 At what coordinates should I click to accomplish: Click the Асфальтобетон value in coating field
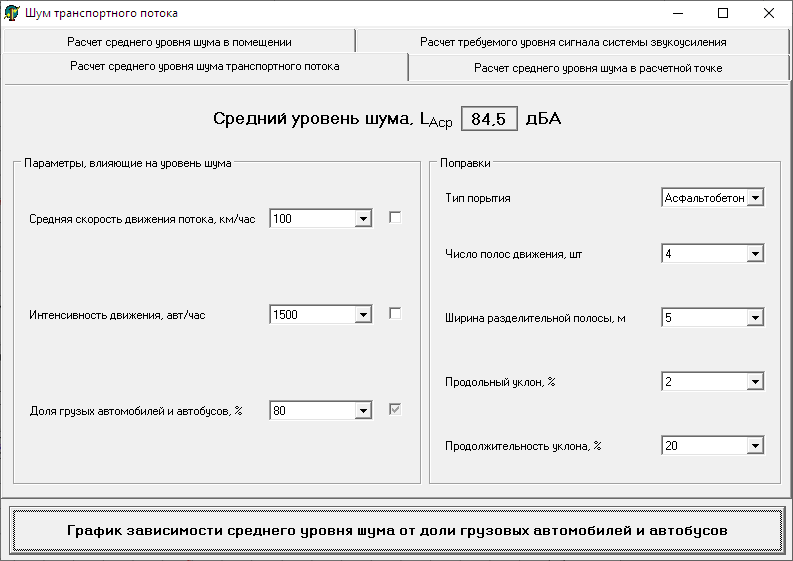click(x=704, y=198)
